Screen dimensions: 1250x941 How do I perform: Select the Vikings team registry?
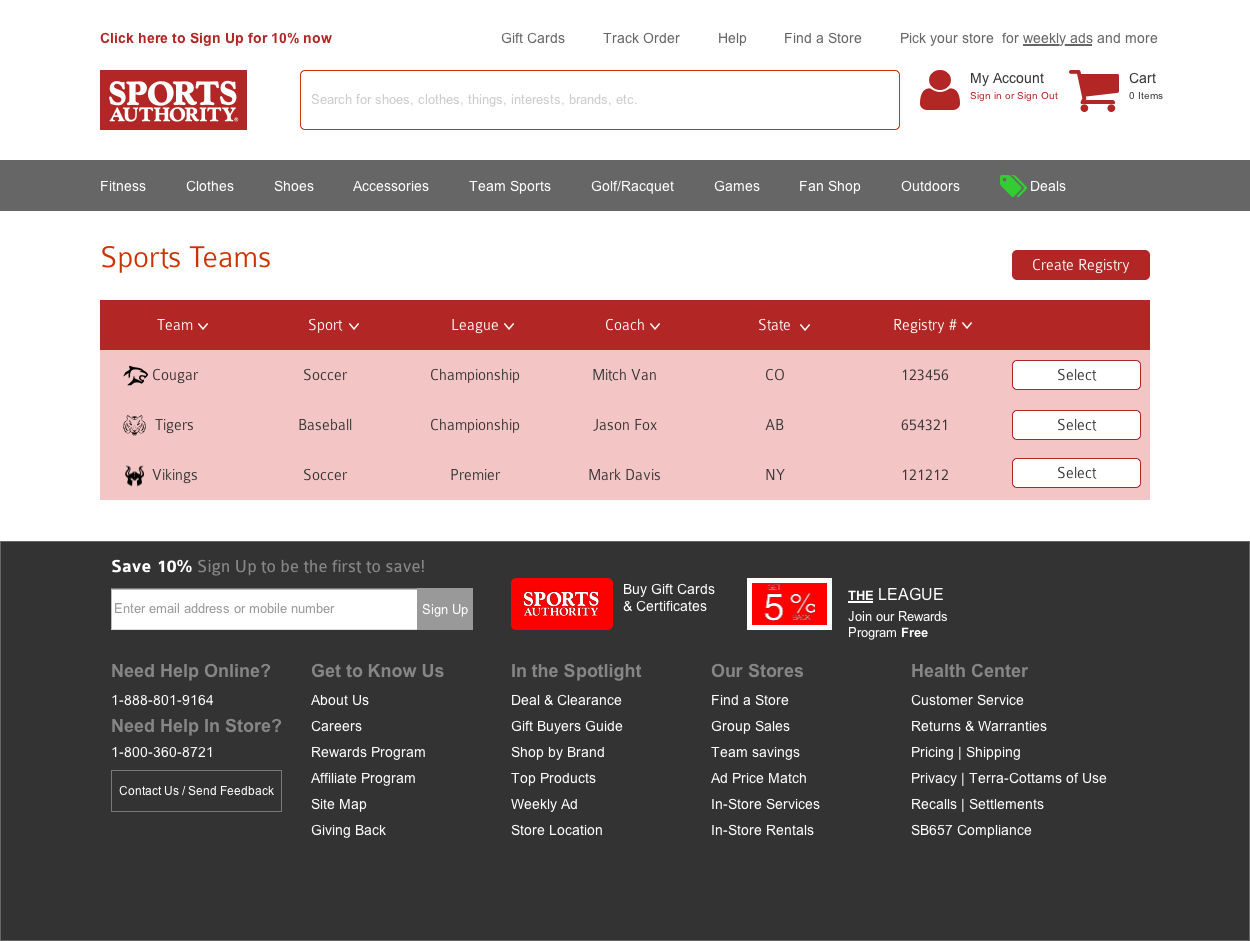coord(1076,473)
